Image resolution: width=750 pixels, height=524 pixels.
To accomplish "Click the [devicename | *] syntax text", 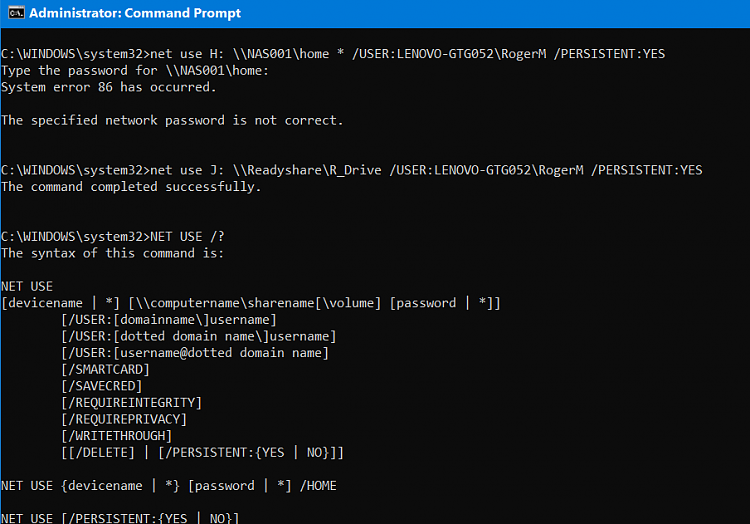I will click(60, 303).
